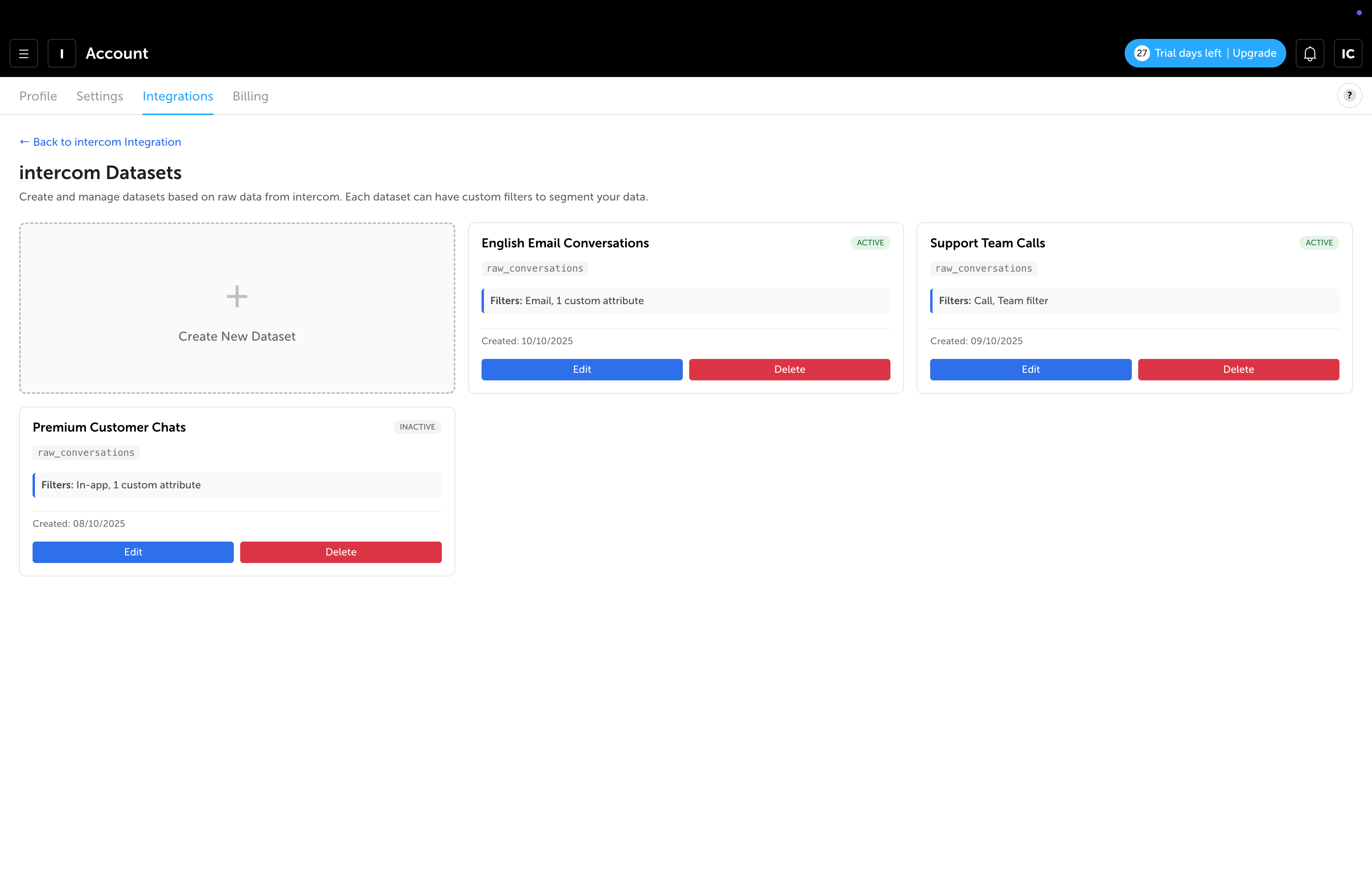The image size is (1372, 887).
Task: Delete the Premium Customer Chats dataset
Action: point(341,552)
